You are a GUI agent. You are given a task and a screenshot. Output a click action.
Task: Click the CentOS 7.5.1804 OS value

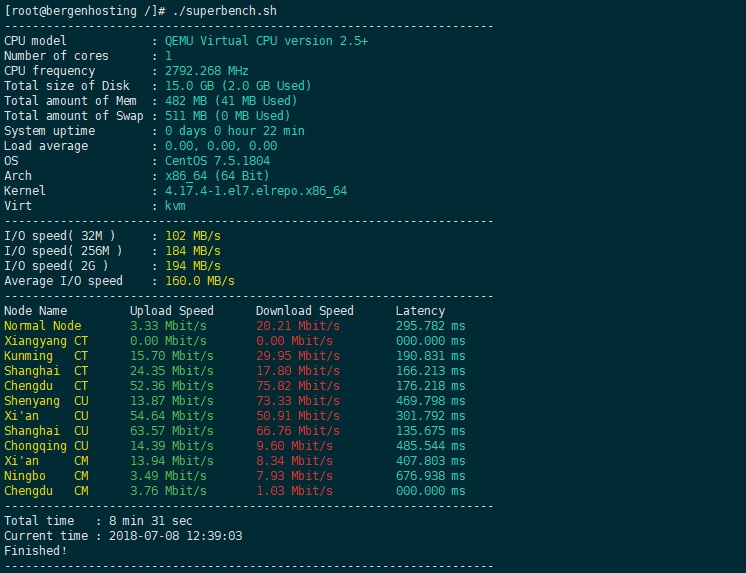click(217, 161)
